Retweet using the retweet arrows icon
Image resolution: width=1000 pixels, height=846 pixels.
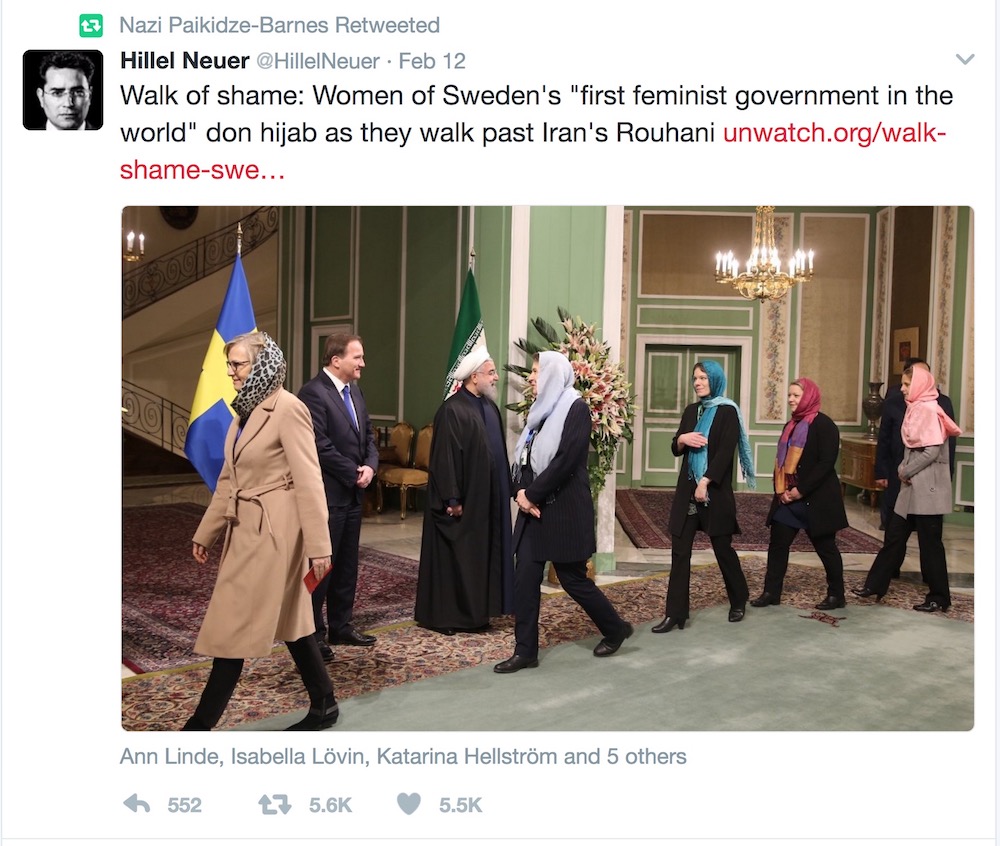pos(274,805)
